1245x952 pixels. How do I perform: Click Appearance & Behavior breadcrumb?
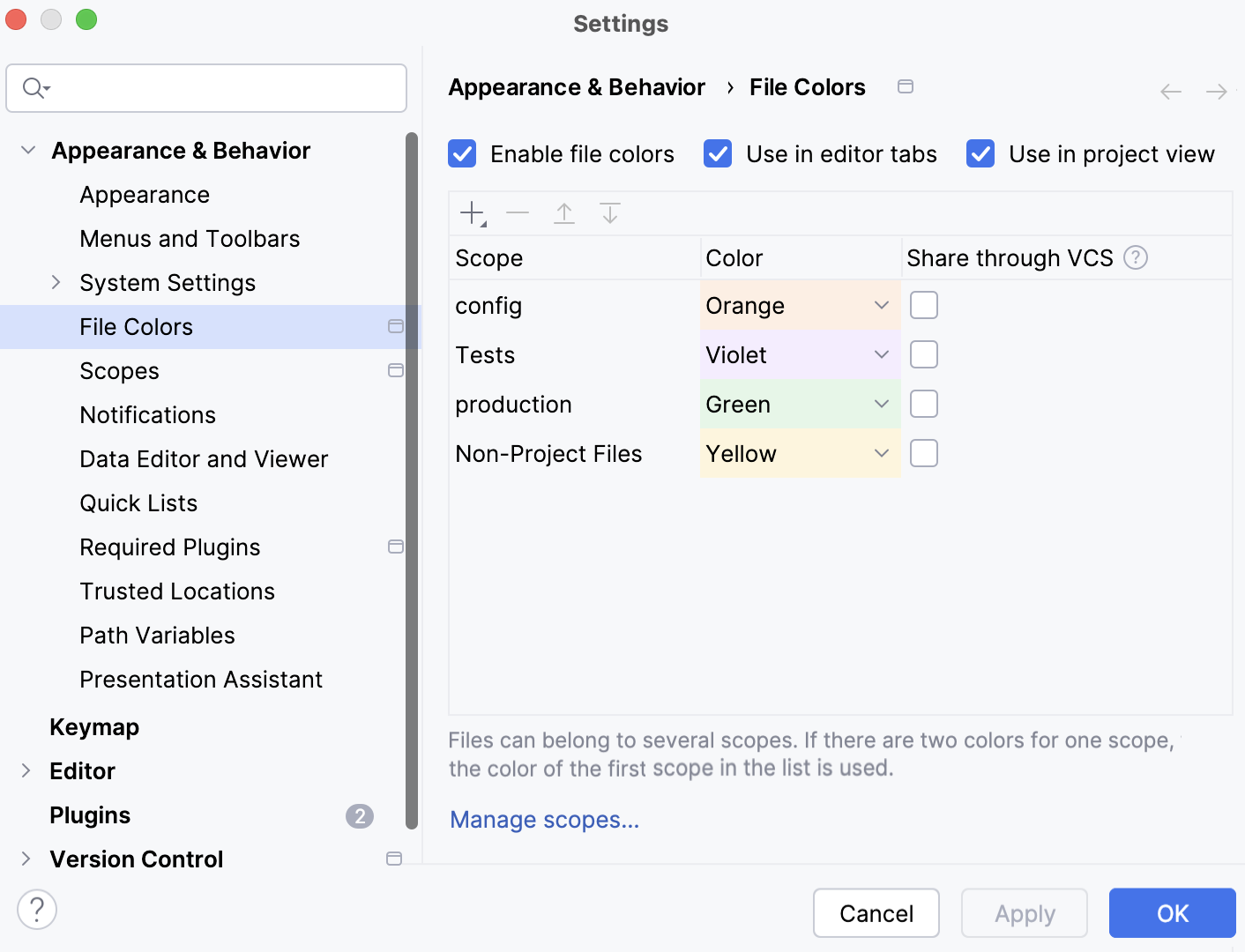point(577,87)
